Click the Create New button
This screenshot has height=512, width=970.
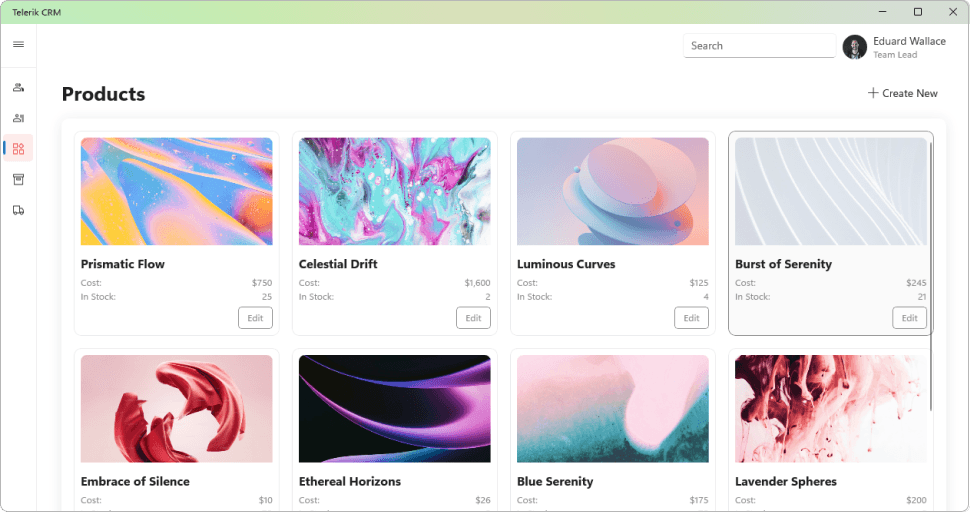coord(903,93)
